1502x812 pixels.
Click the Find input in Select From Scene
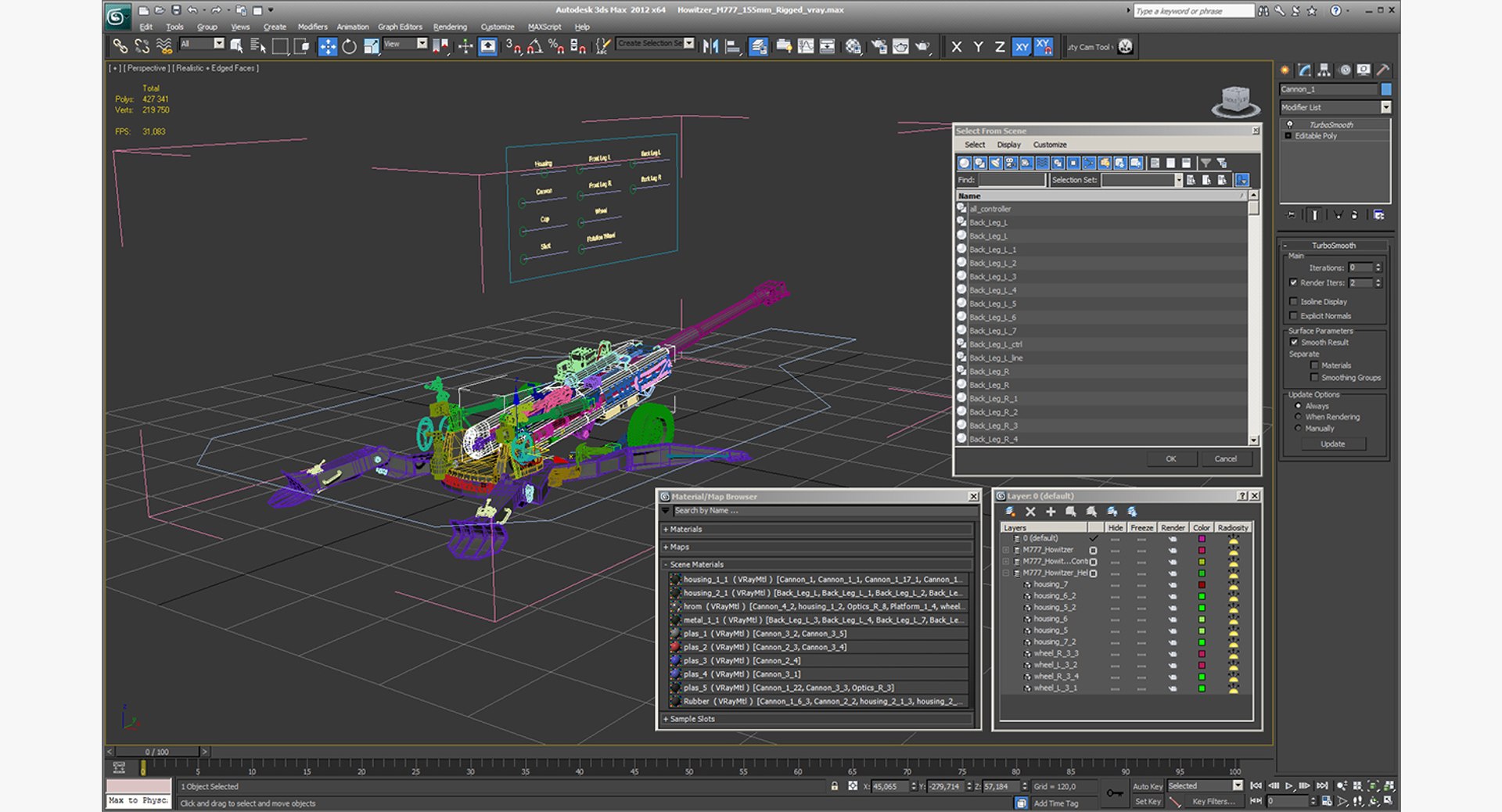point(1012,180)
